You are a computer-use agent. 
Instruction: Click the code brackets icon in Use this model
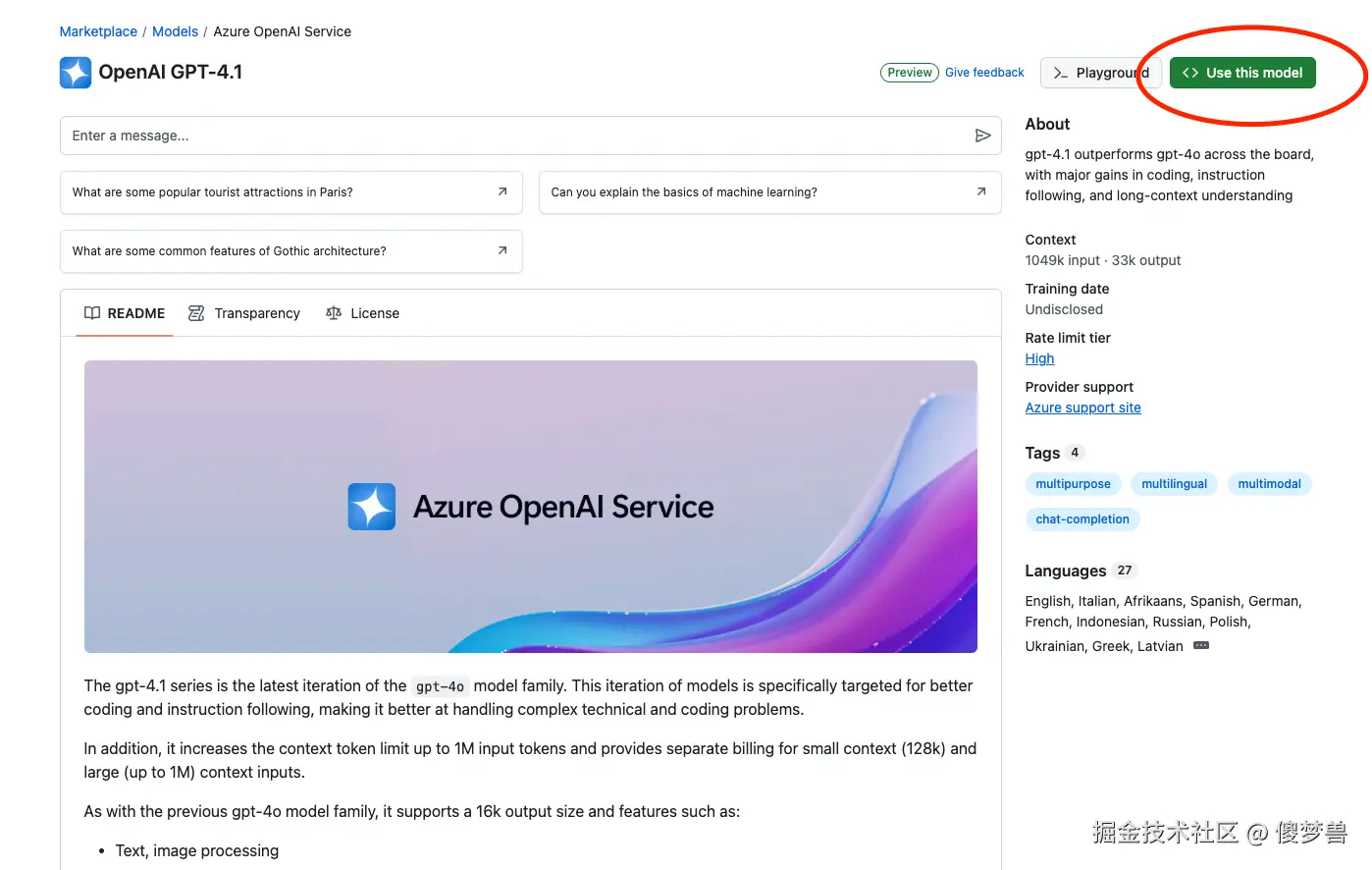(1190, 73)
